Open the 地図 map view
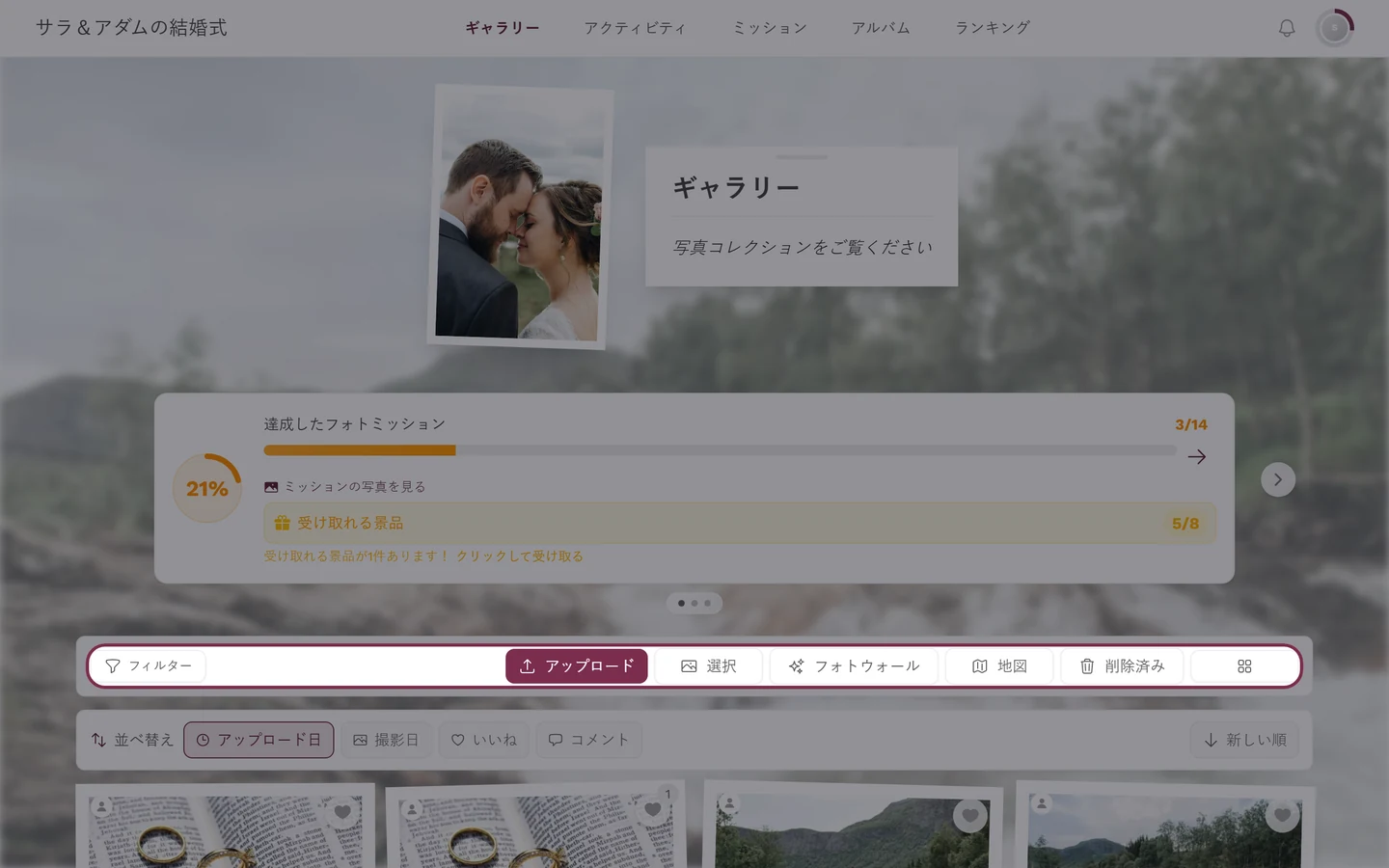Viewport: 1389px width, 868px height. click(x=999, y=666)
